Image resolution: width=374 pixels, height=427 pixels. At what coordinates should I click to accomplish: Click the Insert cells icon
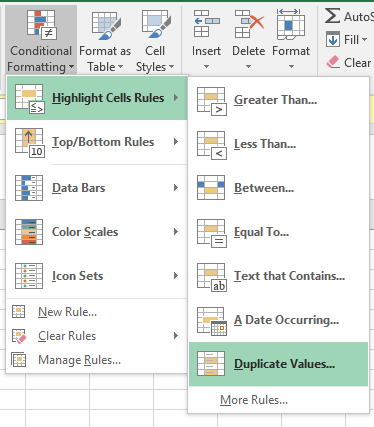coord(206,23)
